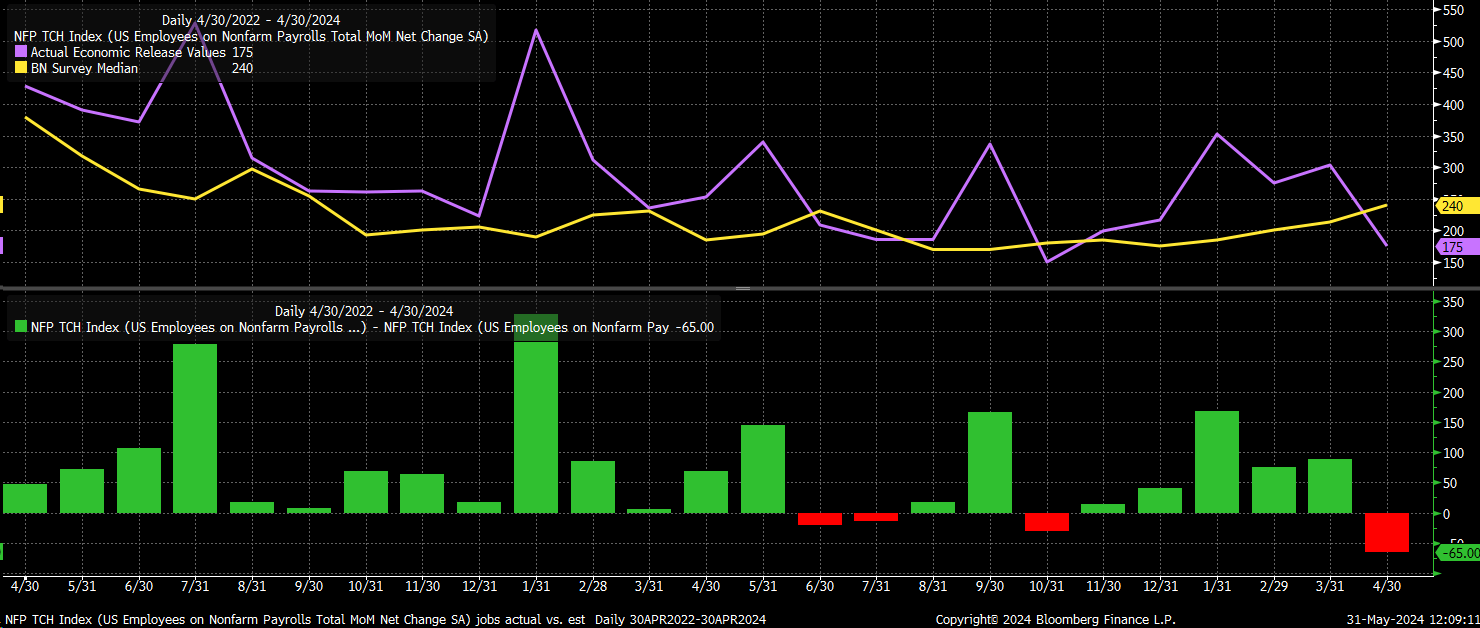Click the BN Survey Median legend label
1480x628 pixels.
[84, 68]
